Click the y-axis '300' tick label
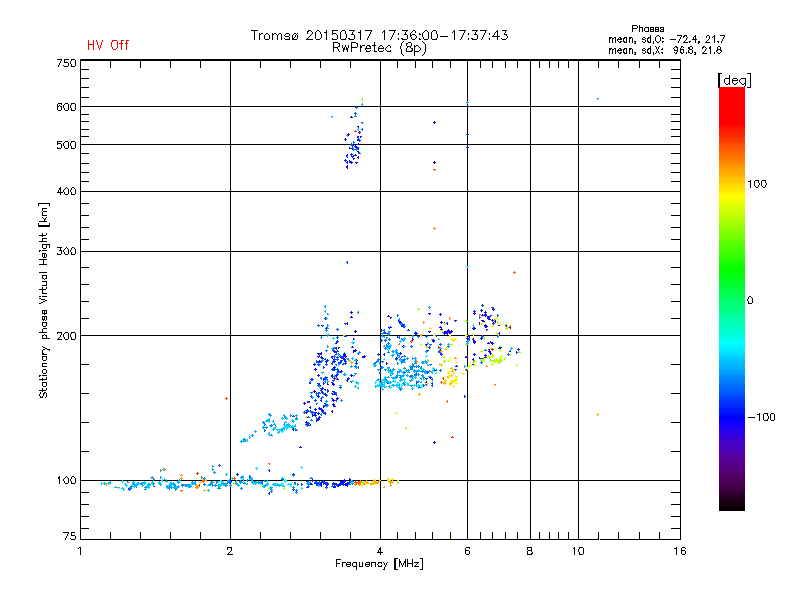 (x=67, y=252)
